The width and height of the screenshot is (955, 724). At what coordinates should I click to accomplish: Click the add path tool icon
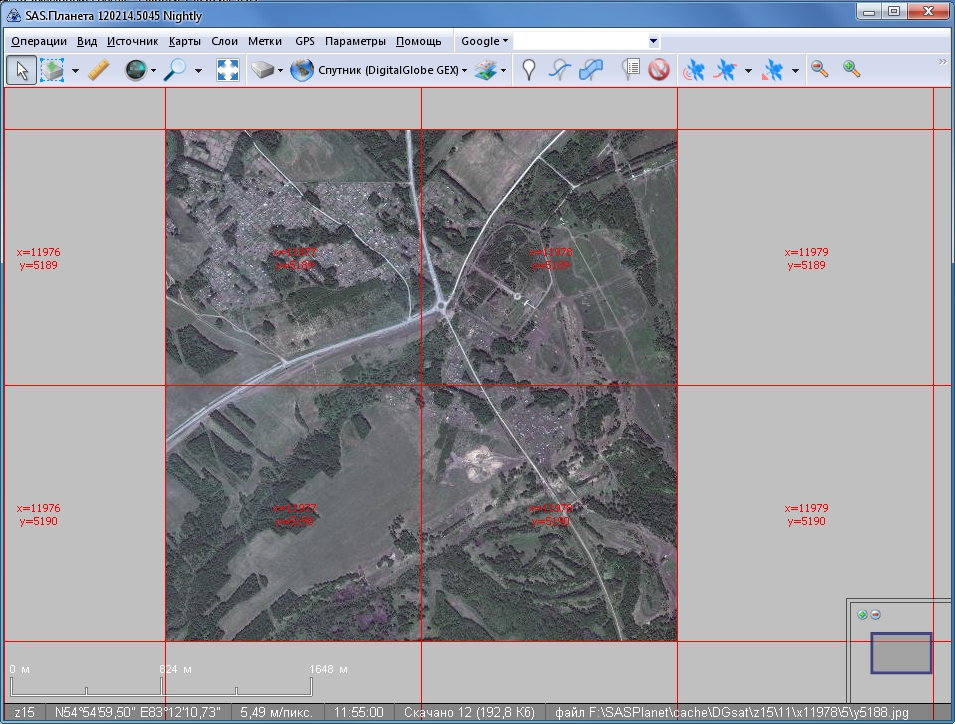560,70
